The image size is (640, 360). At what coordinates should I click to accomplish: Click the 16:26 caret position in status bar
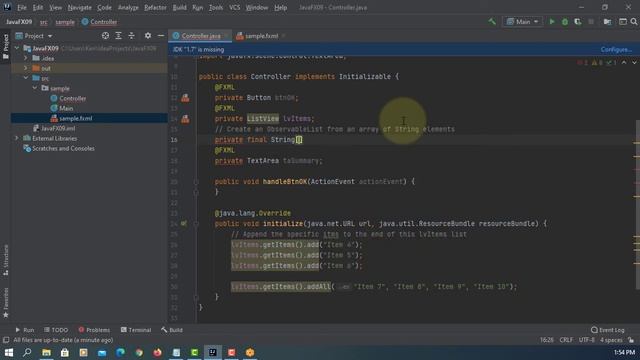(547, 340)
